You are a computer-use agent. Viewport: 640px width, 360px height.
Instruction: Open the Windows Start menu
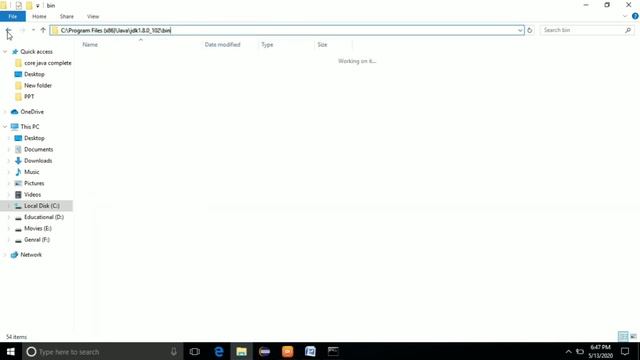pyautogui.click(x=11, y=351)
